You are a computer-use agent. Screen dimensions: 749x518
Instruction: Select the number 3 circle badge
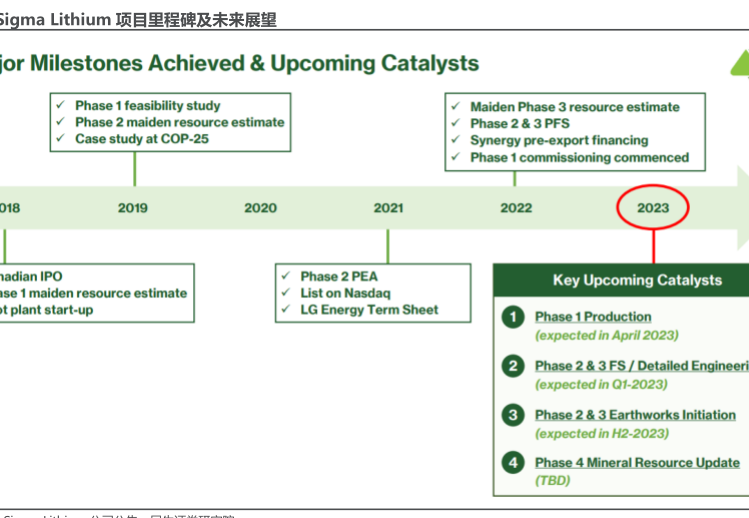tap(513, 415)
